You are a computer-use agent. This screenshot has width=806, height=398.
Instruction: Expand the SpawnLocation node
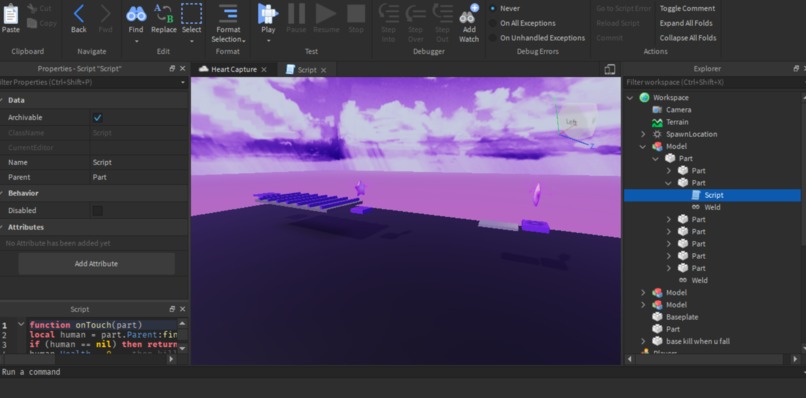(643, 134)
